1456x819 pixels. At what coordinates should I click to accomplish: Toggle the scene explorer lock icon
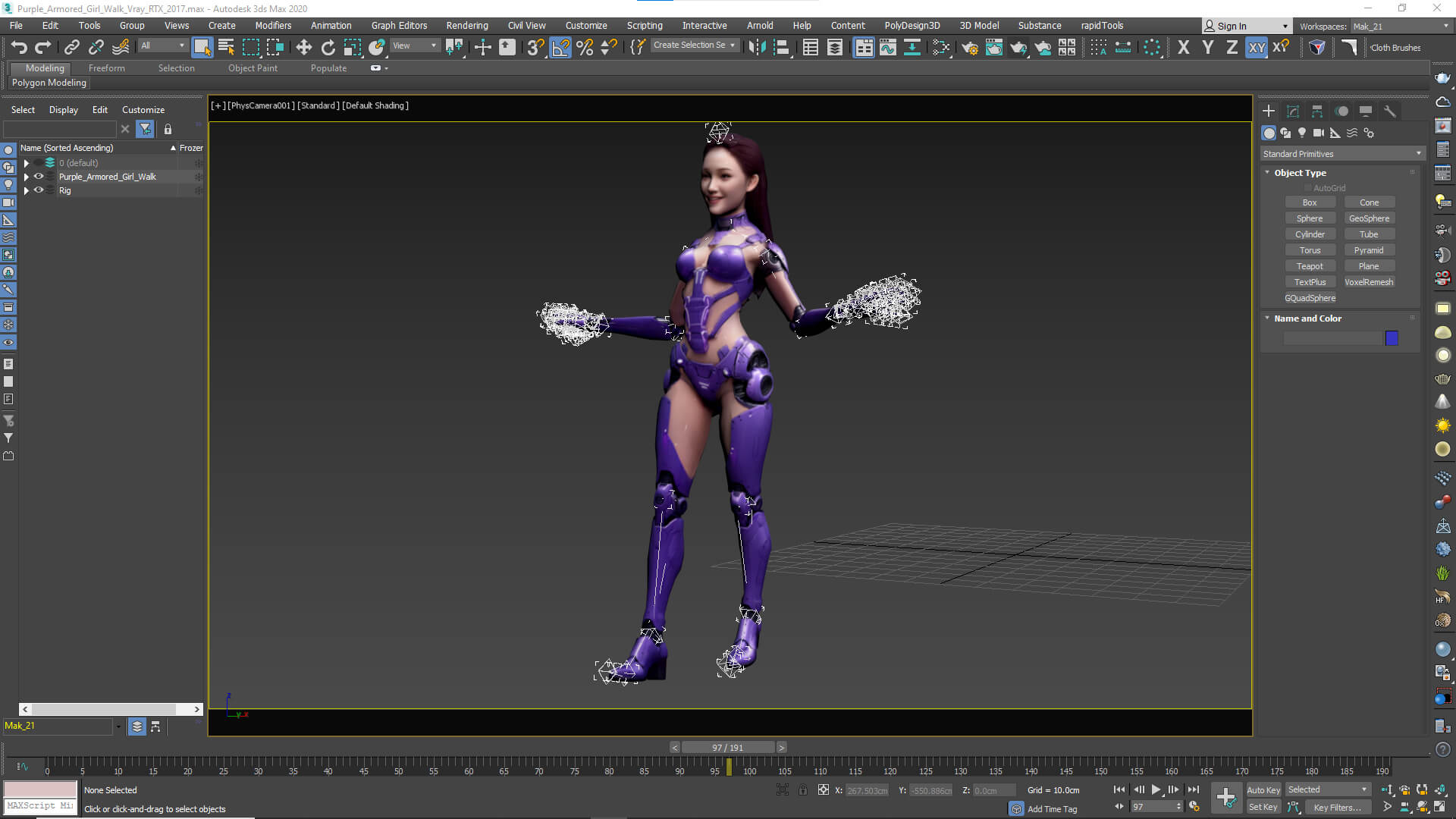(168, 129)
